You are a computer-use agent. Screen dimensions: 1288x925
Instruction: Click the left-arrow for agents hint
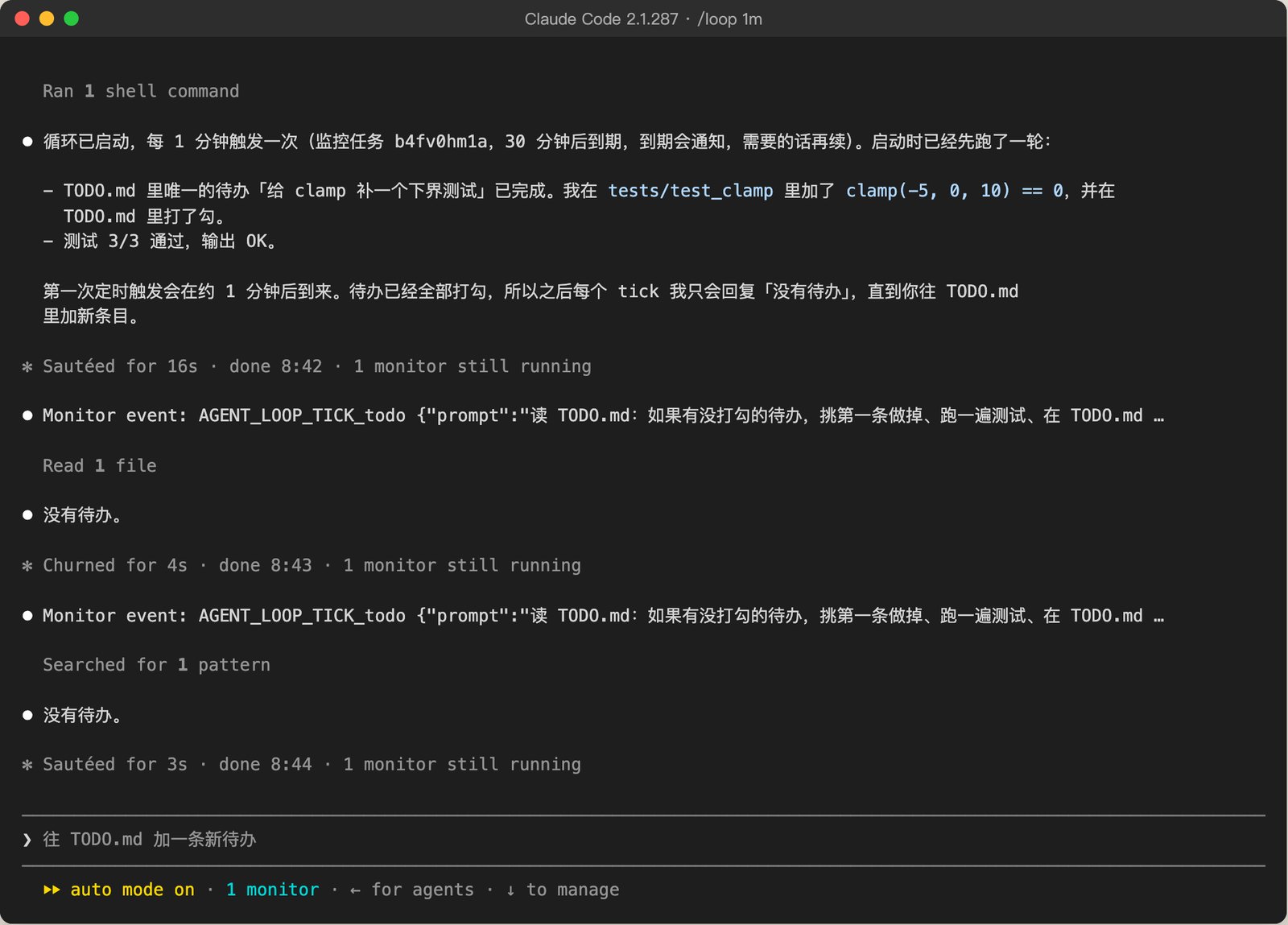tap(412, 890)
